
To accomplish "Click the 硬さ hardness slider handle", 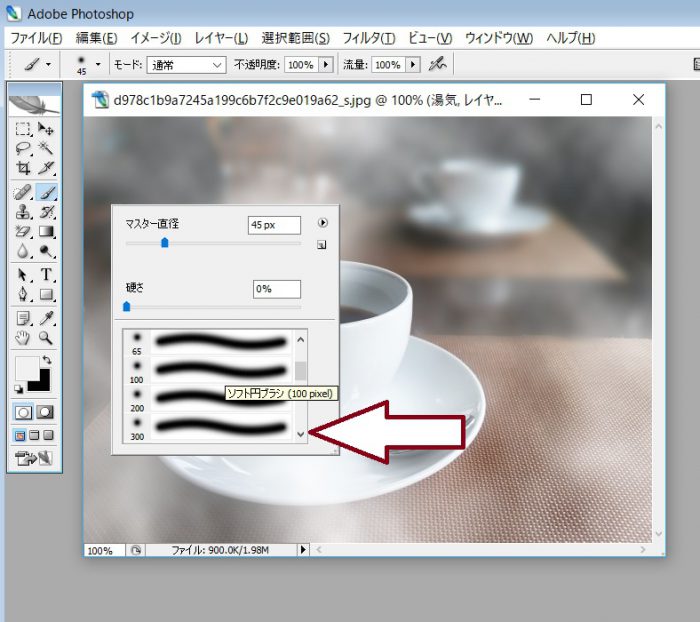I will [x=127, y=306].
